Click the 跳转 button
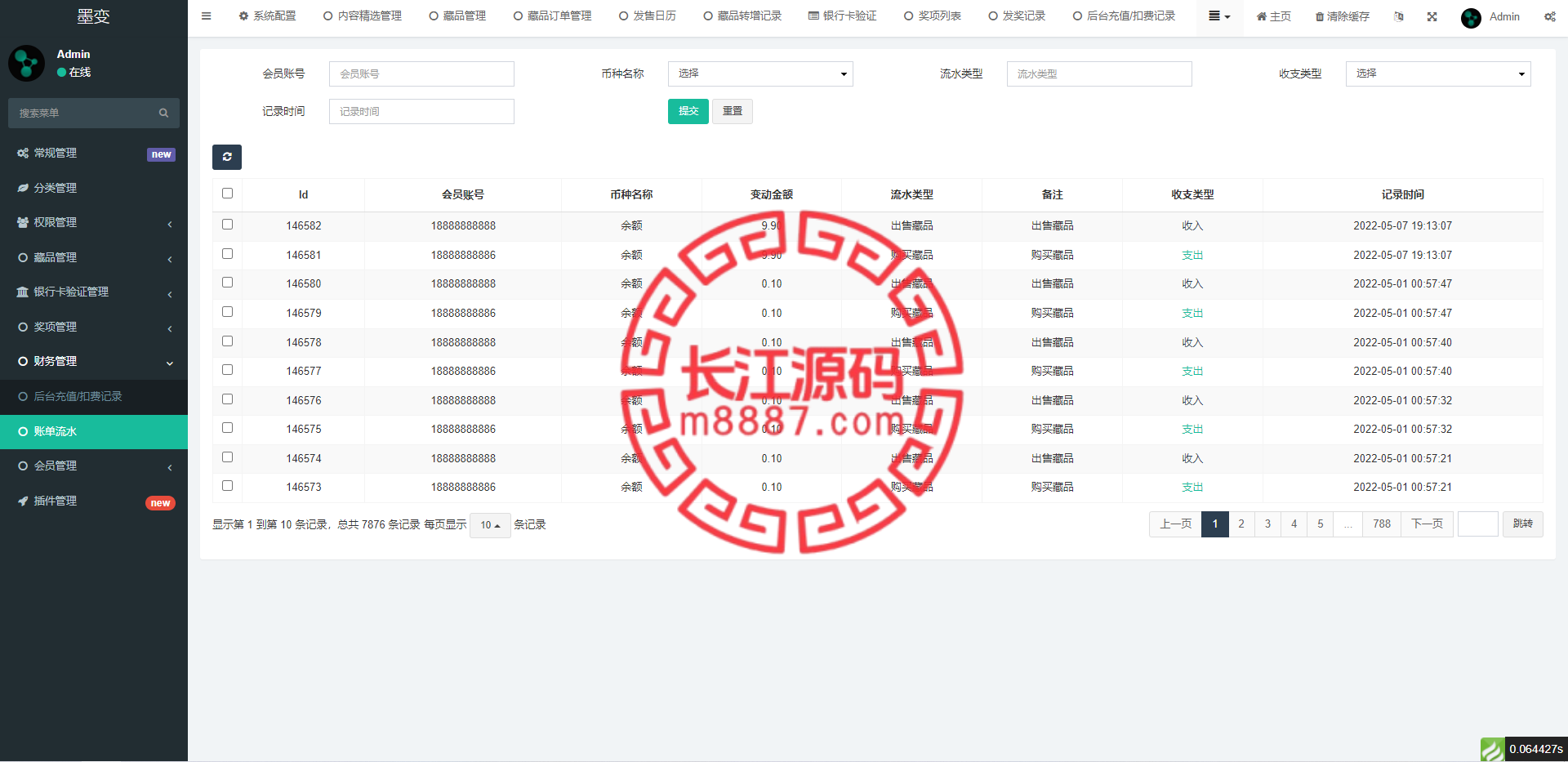 [1523, 524]
